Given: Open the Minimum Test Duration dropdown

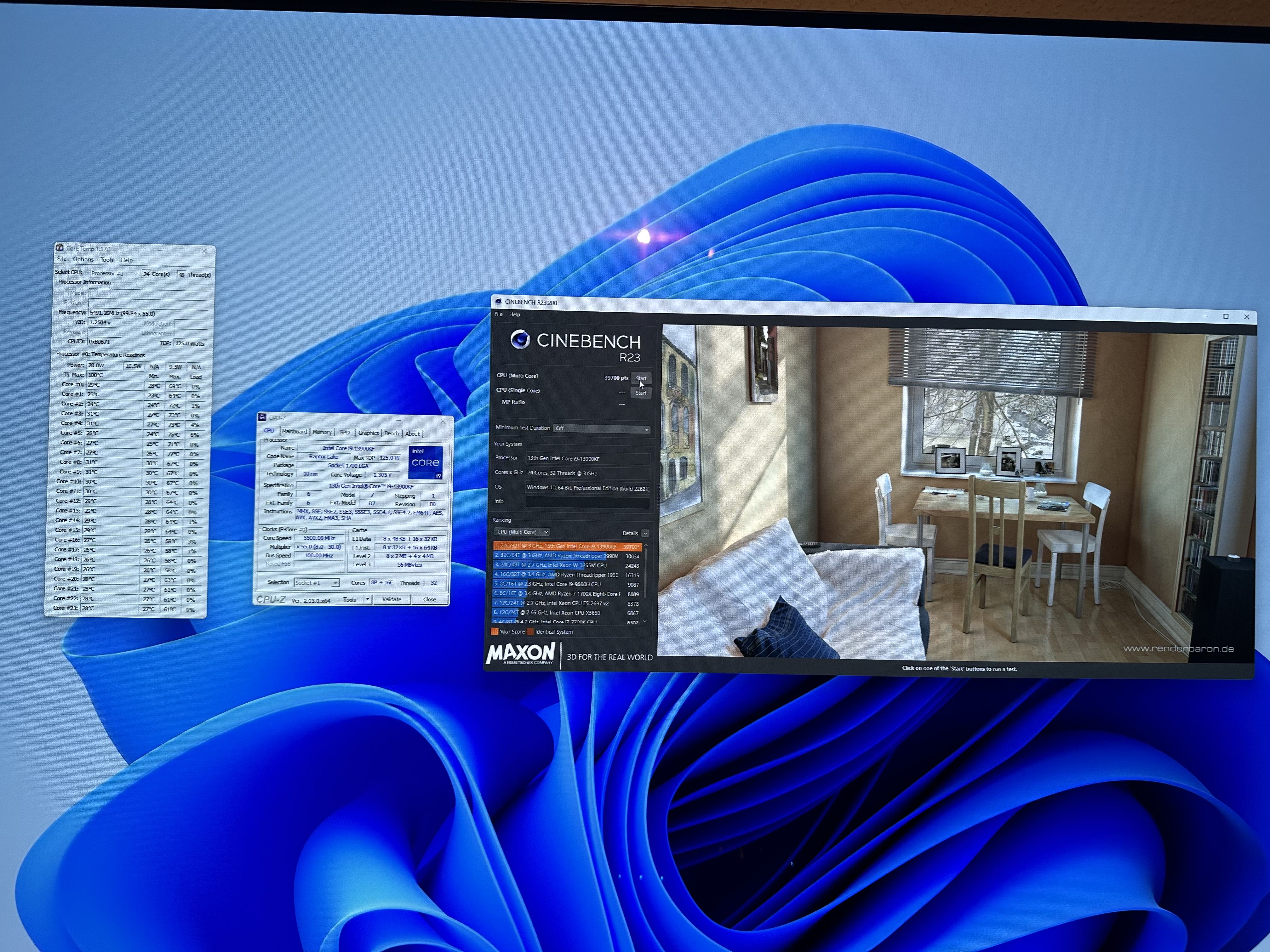Looking at the screenshot, I should tap(601, 429).
